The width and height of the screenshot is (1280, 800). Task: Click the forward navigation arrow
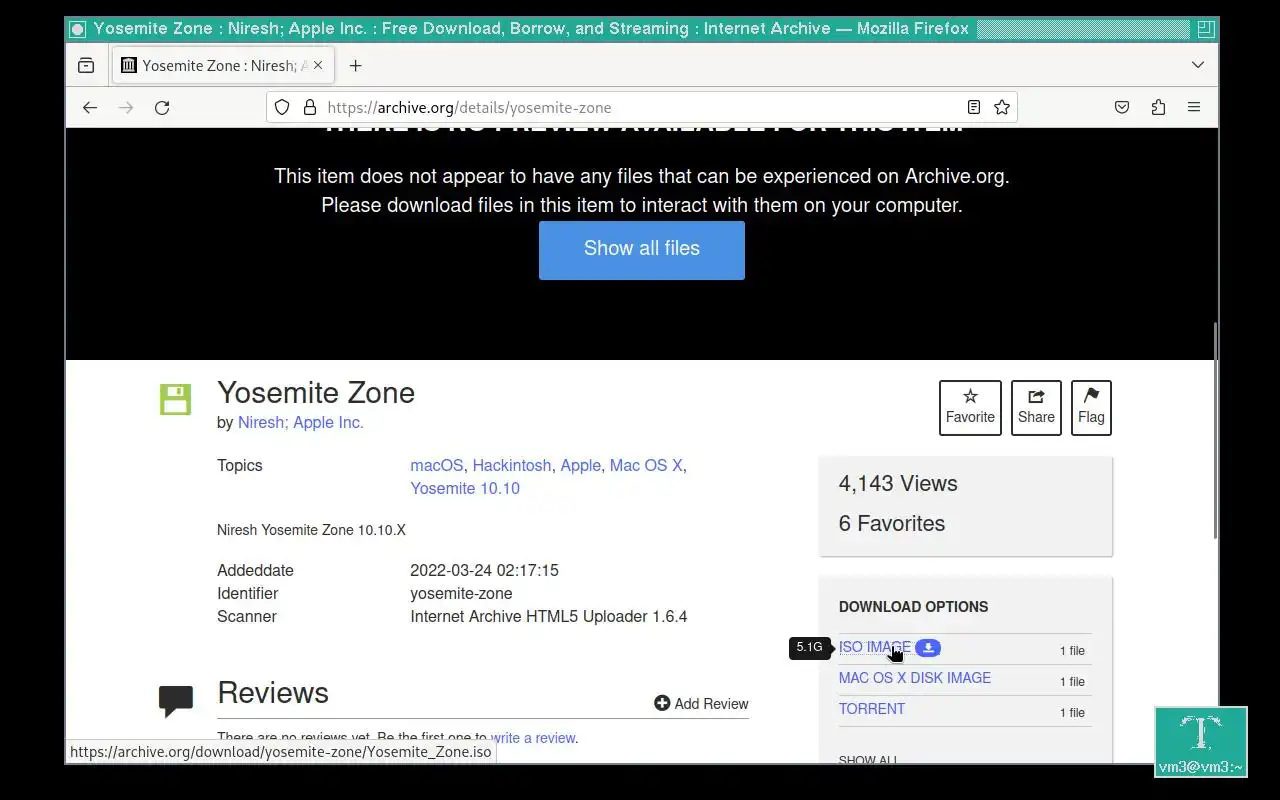pyautogui.click(x=126, y=107)
